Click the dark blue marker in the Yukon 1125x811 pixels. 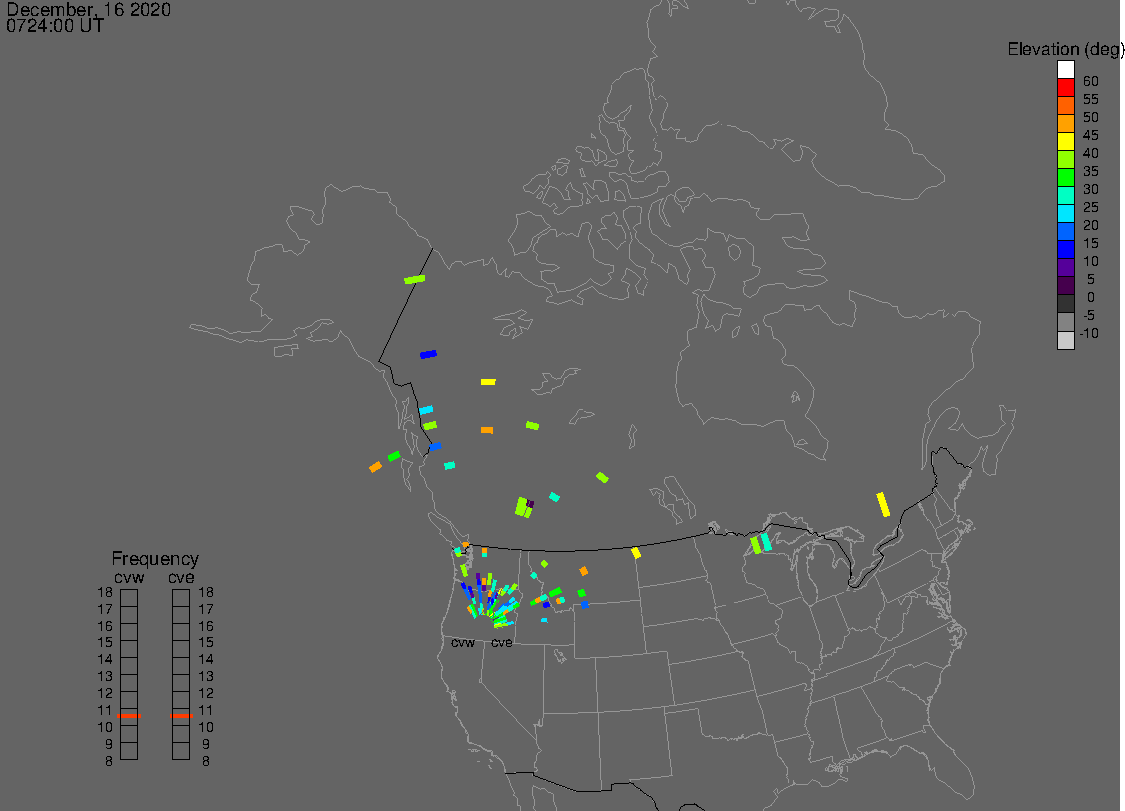pos(428,354)
